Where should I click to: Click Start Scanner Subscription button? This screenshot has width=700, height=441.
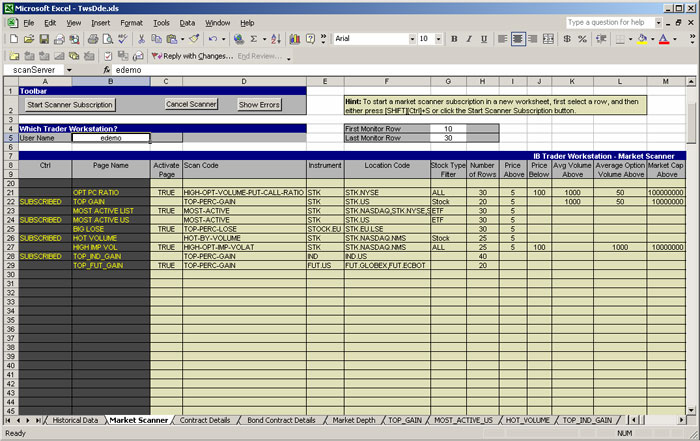70,105
